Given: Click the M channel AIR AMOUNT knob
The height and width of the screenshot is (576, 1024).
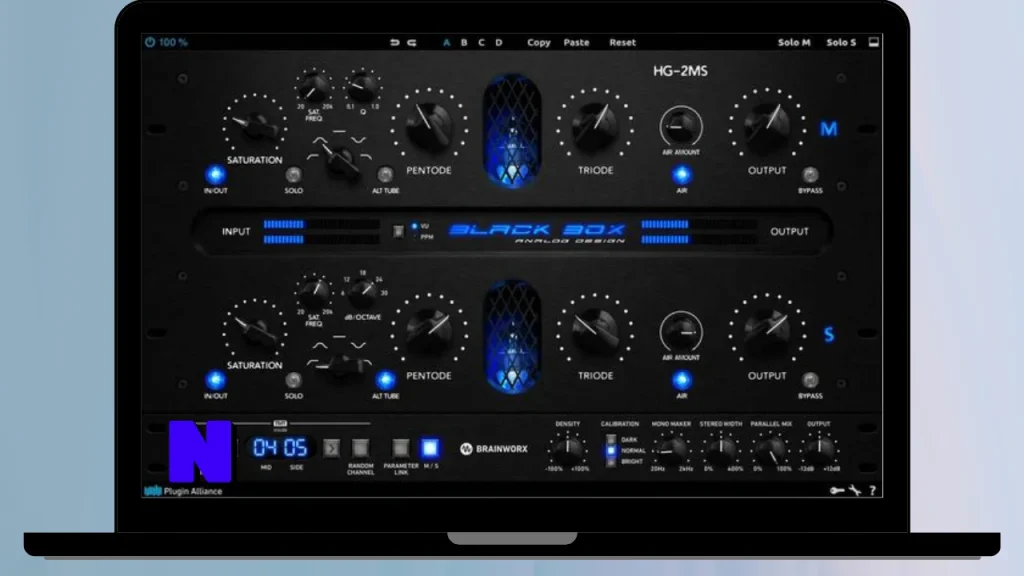Looking at the screenshot, I should 681,126.
